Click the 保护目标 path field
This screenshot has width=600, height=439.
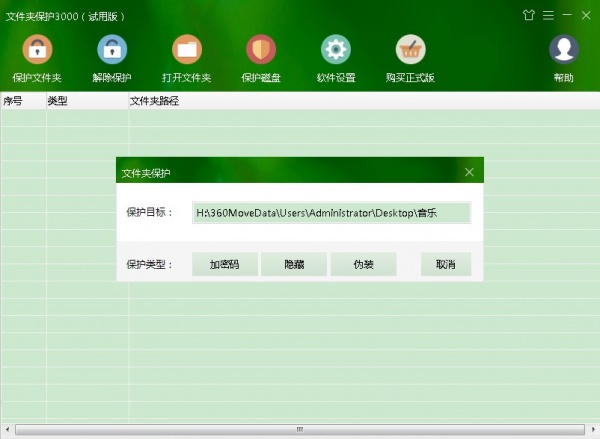pyautogui.click(x=331, y=213)
